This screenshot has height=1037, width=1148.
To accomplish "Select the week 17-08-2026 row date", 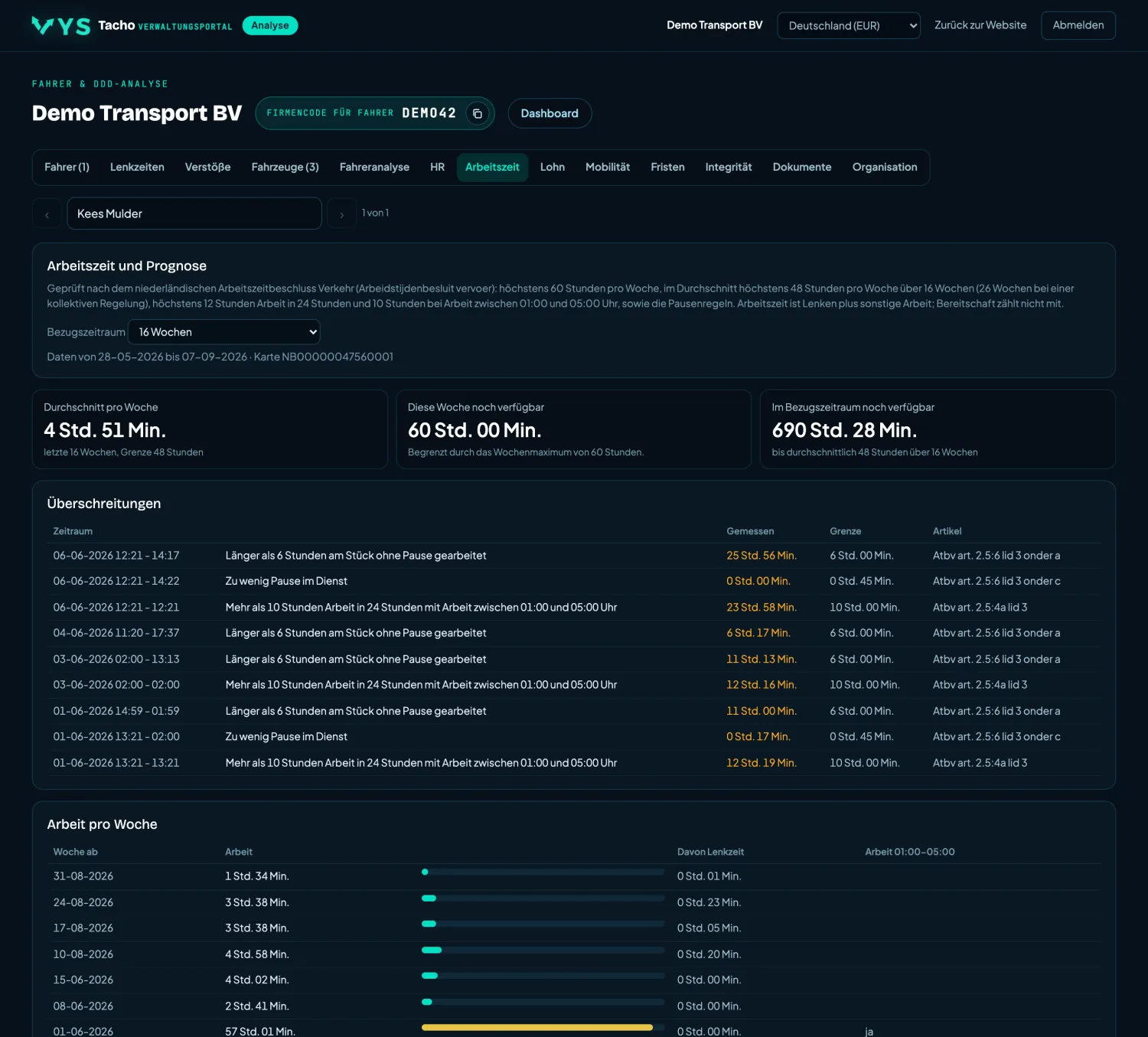I will pyautogui.click(x=83, y=928).
